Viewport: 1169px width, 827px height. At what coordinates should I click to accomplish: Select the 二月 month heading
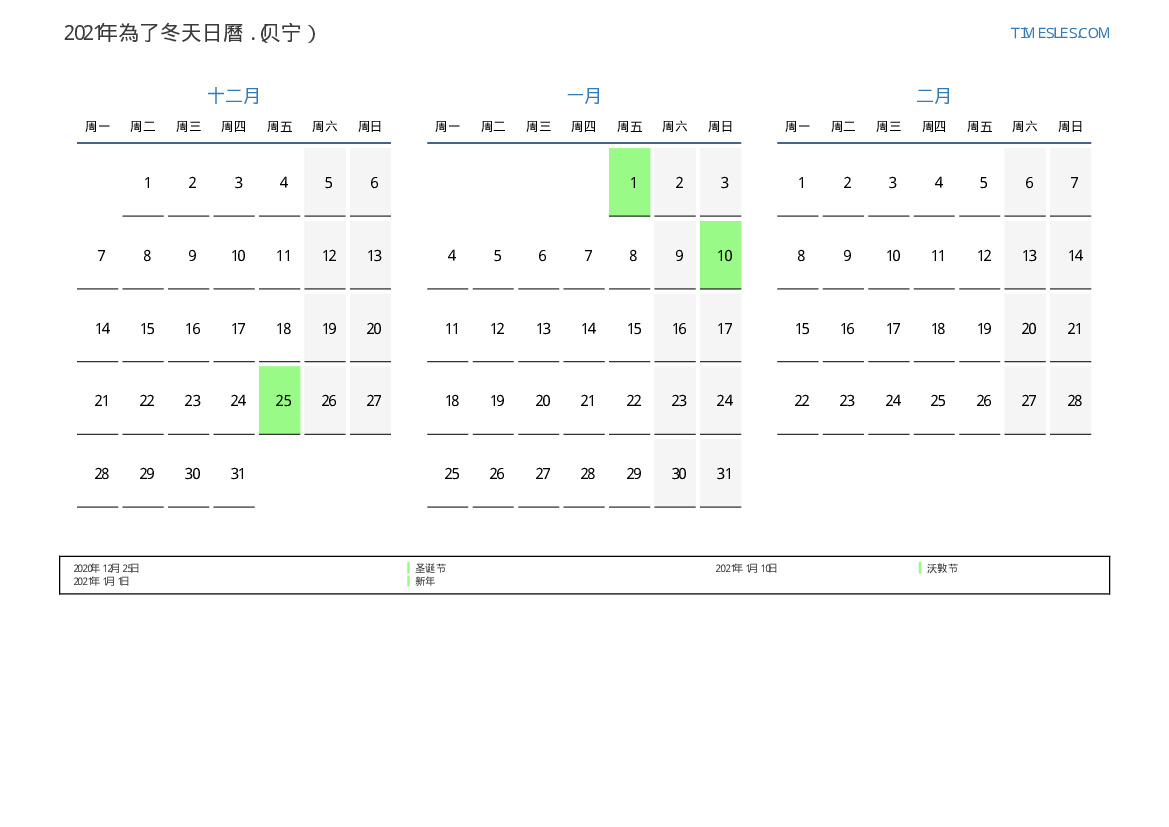pyautogui.click(x=934, y=96)
